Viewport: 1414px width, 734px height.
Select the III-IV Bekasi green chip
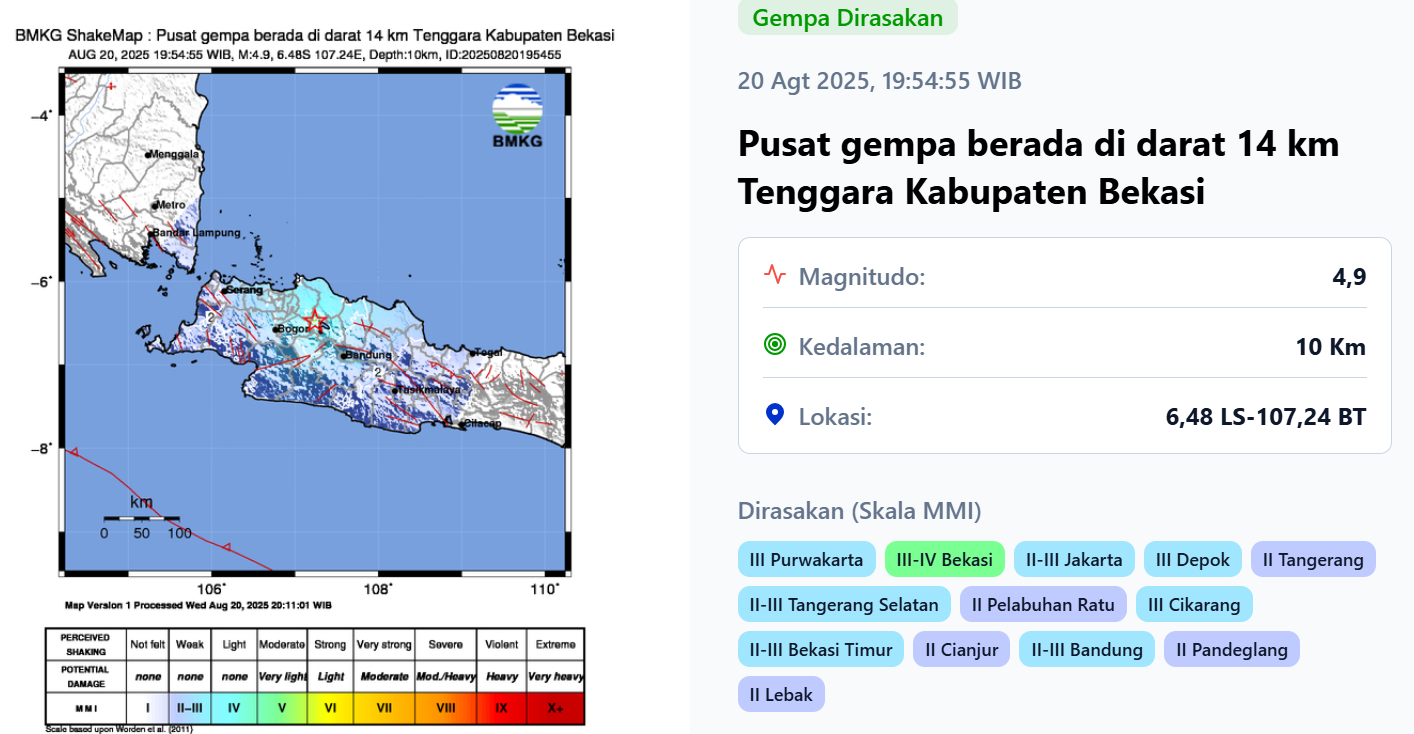pyautogui.click(x=944, y=559)
